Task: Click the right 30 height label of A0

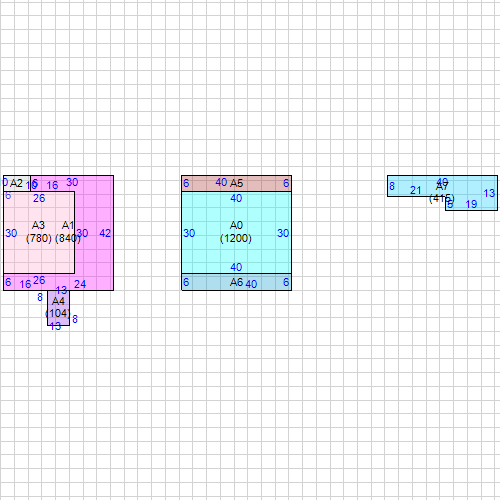Action: click(283, 233)
